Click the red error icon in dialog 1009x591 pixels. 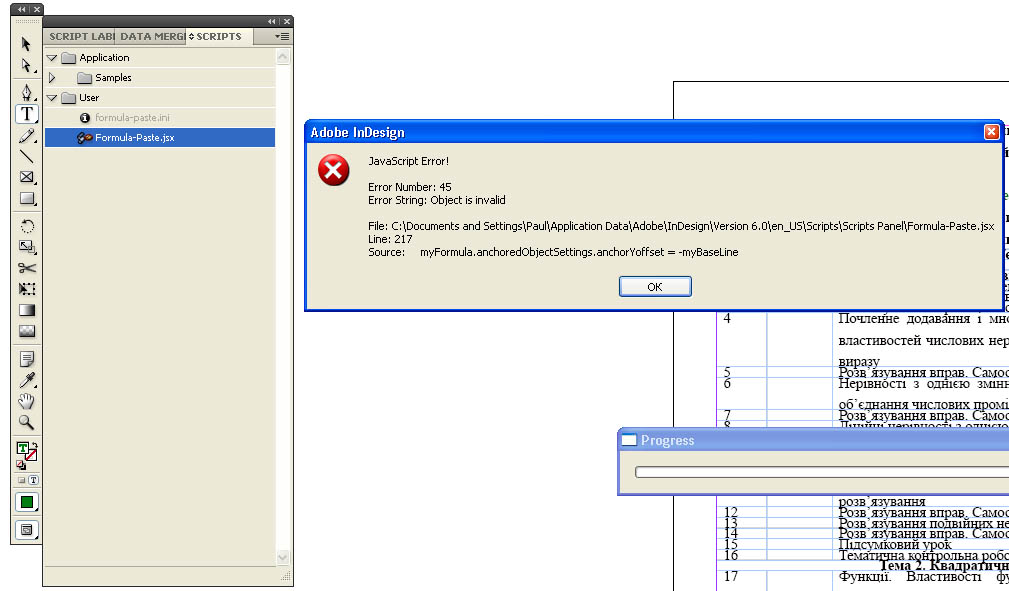point(333,170)
